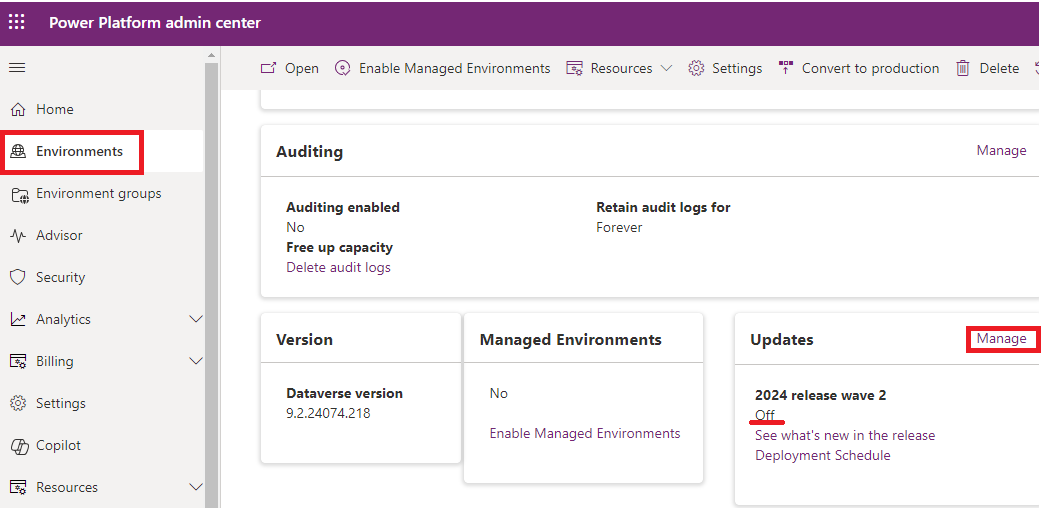1046x508 pixels.
Task: Click the Analytics chart icon
Action: [18, 319]
